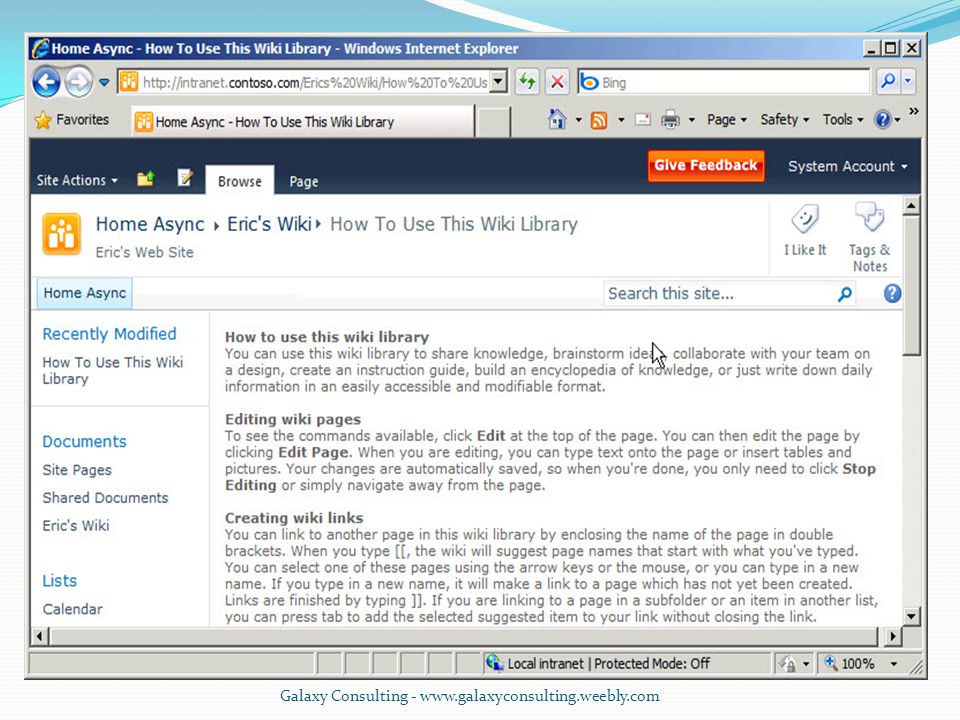Open the Site Actions menu
Screen dimensions: 960x720
pyautogui.click(x=77, y=181)
